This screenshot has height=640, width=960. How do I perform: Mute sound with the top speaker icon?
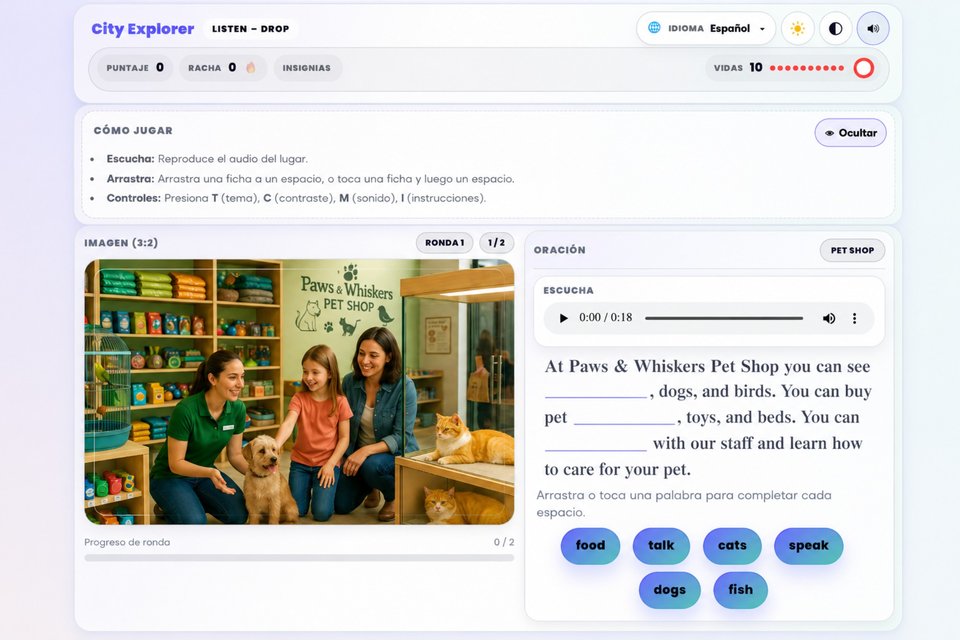[x=873, y=29]
